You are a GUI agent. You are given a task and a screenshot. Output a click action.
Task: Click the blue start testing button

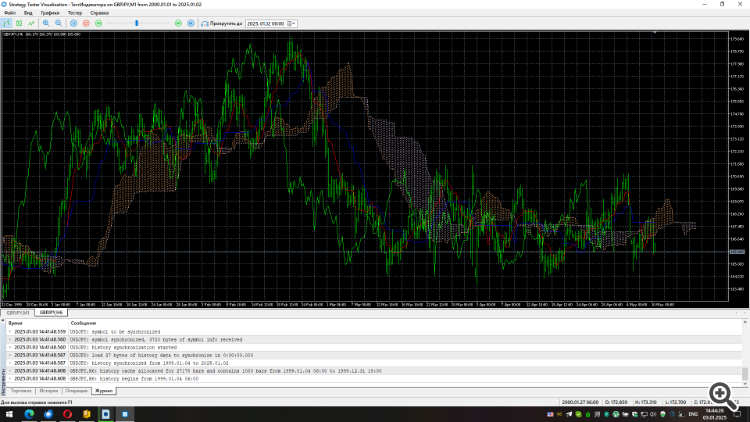[74, 23]
